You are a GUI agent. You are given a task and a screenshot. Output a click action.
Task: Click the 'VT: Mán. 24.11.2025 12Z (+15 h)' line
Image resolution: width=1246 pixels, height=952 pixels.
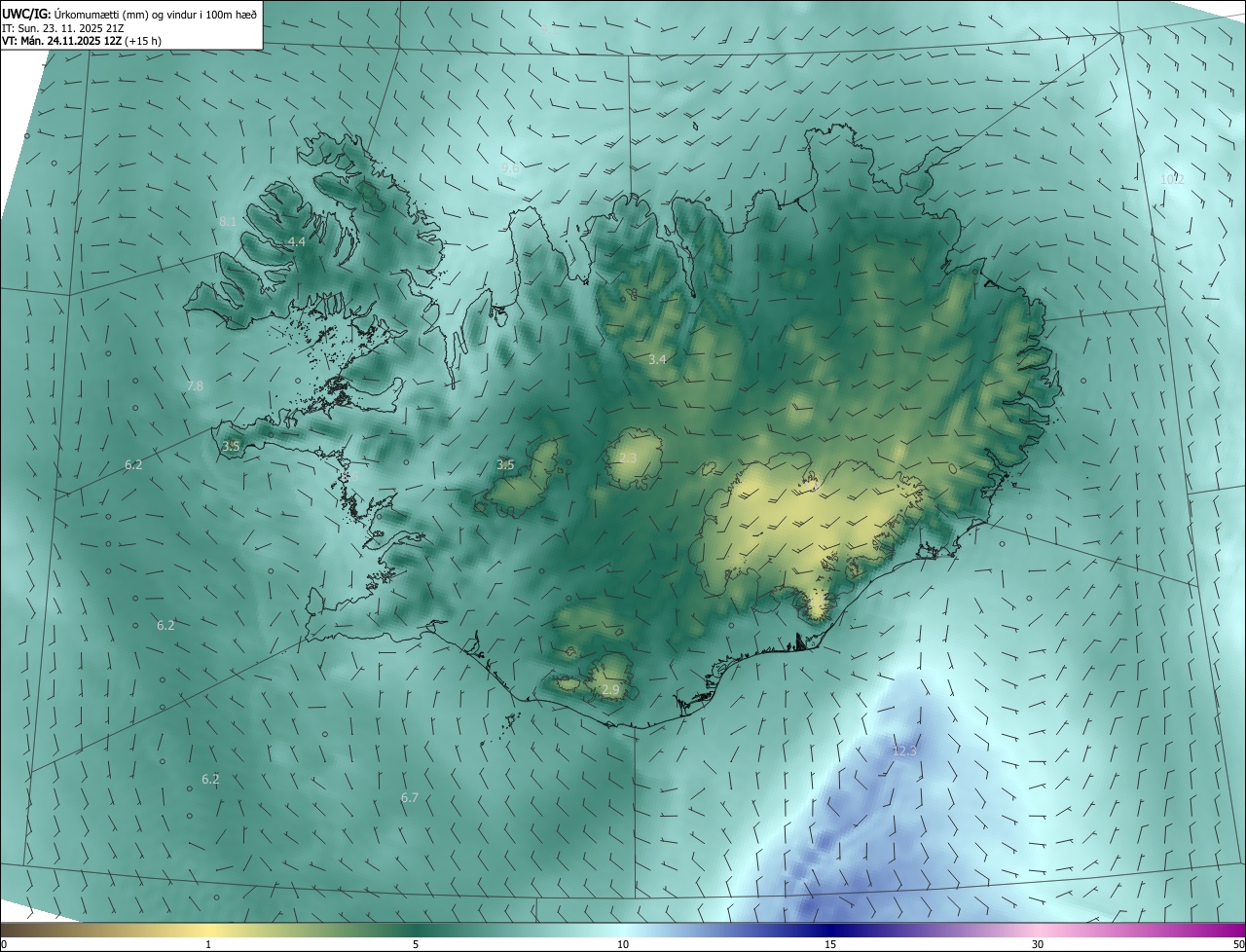[x=84, y=41]
